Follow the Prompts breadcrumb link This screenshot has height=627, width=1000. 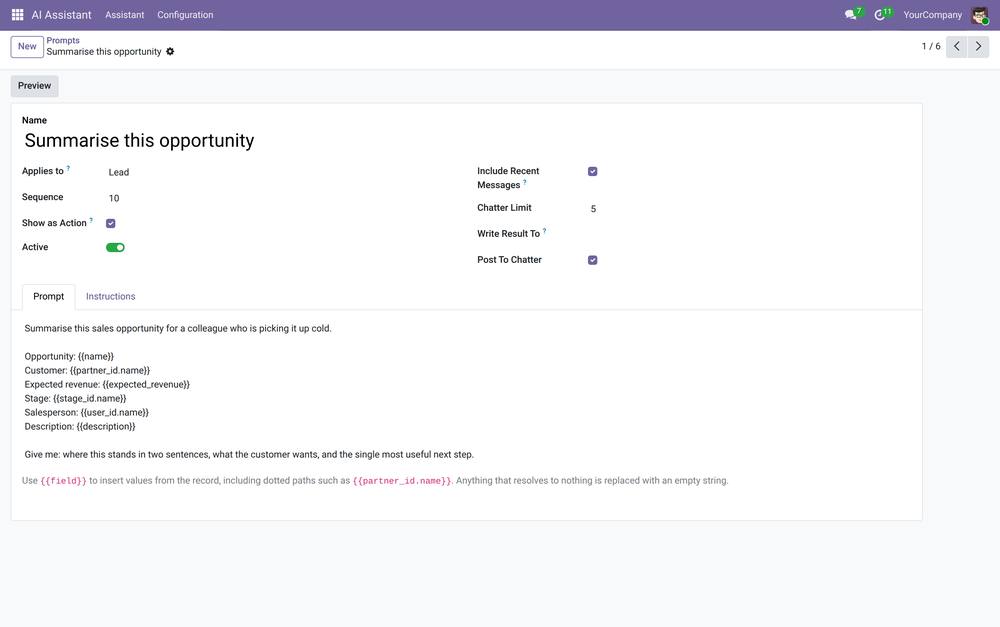coord(62,40)
